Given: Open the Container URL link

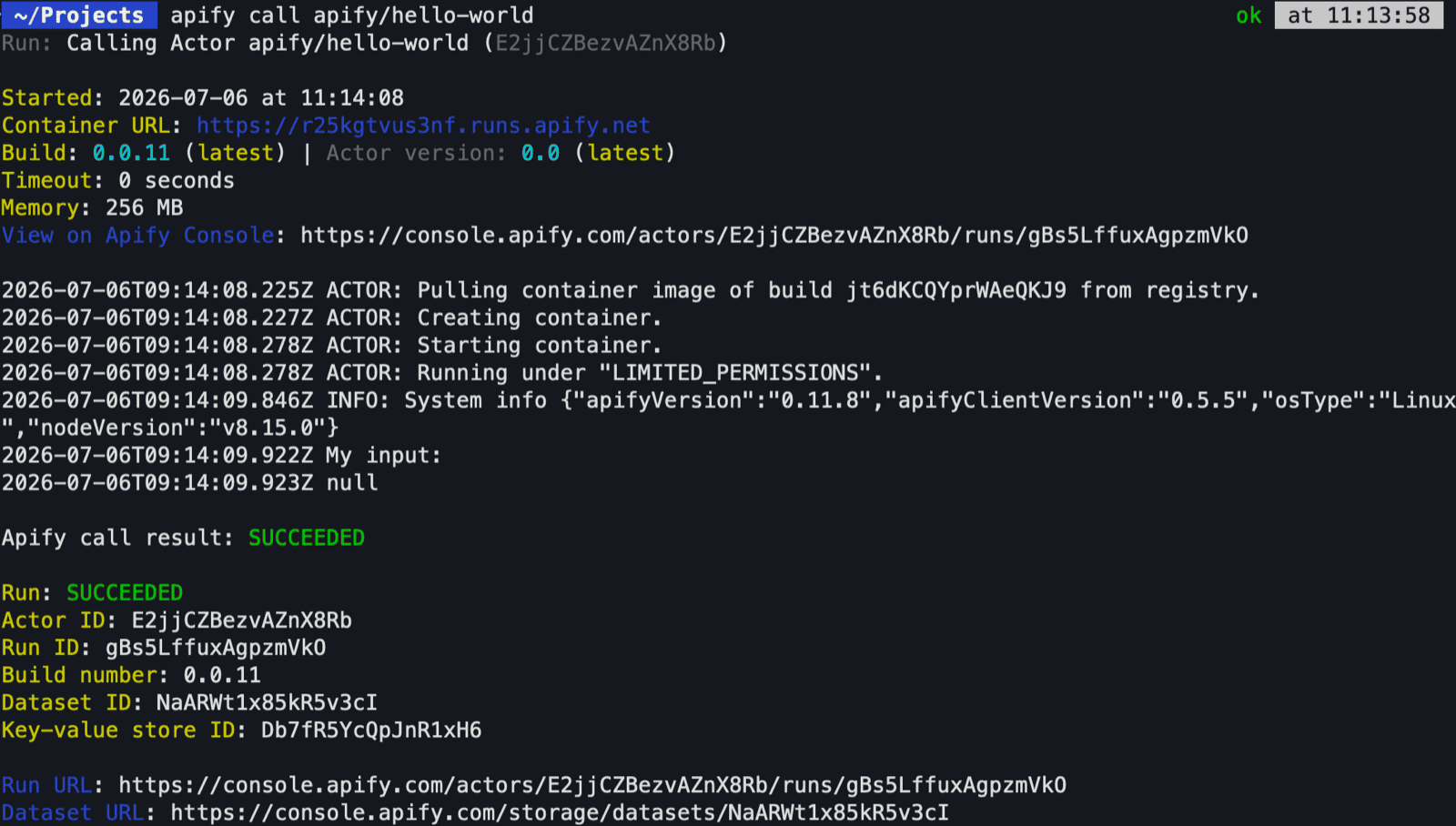Looking at the screenshot, I should coord(423,126).
